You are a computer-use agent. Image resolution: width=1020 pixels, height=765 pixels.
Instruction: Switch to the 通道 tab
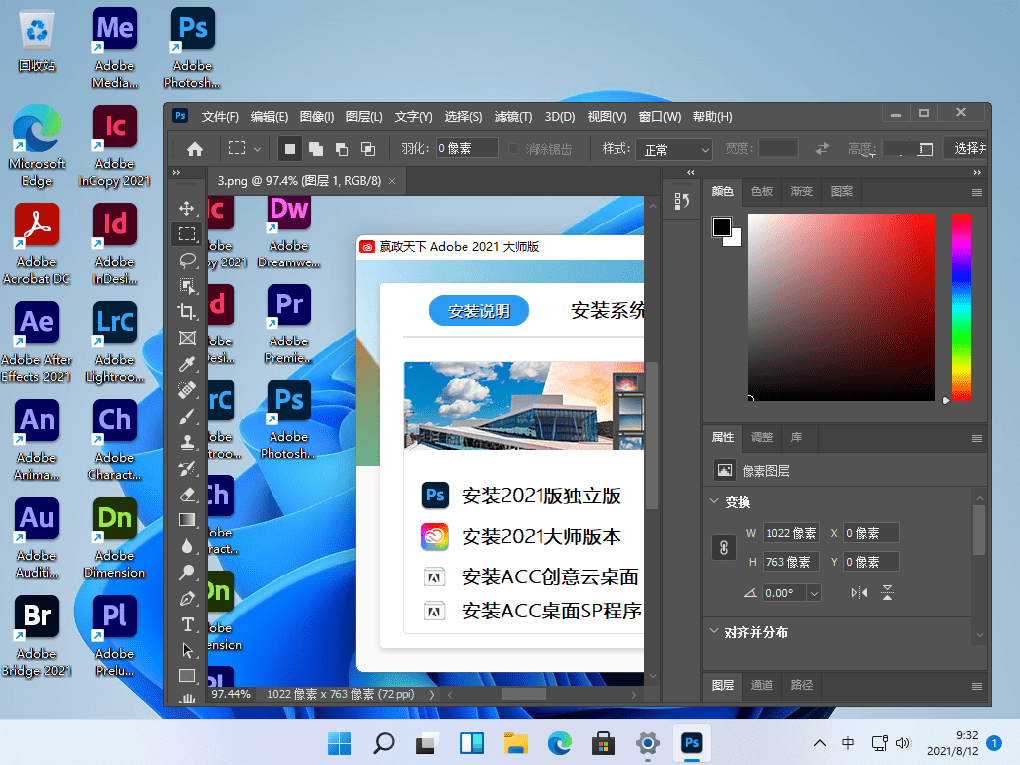pos(762,685)
